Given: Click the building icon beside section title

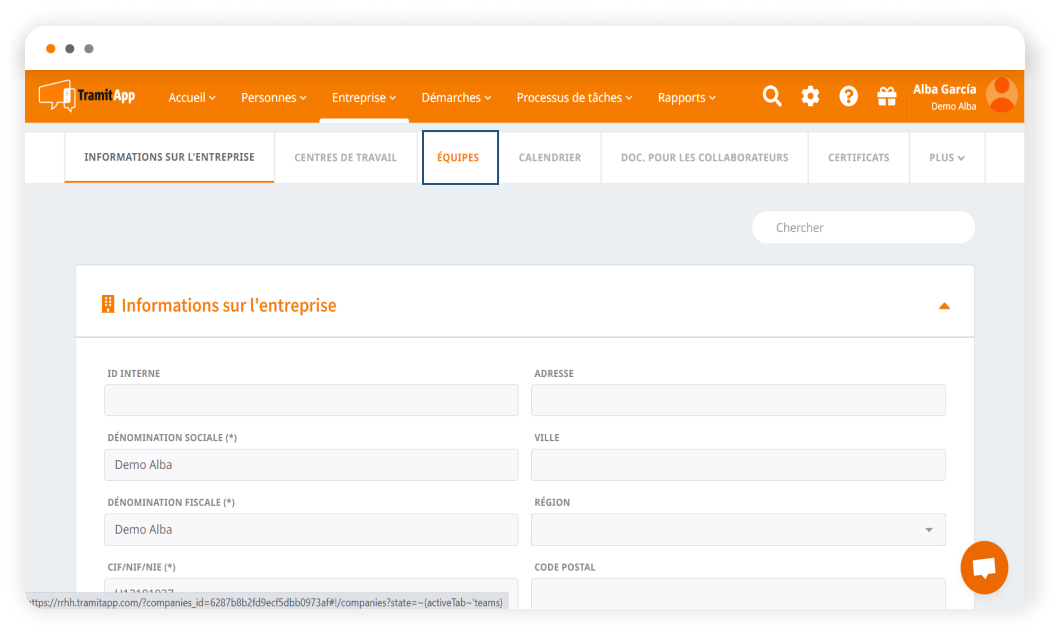Looking at the screenshot, I should (108, 305).
